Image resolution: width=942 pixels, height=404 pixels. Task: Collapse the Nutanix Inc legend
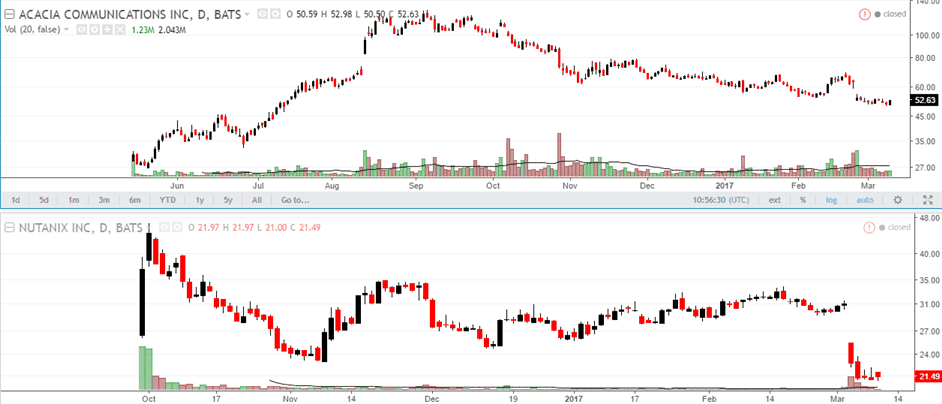pos(10,228)
